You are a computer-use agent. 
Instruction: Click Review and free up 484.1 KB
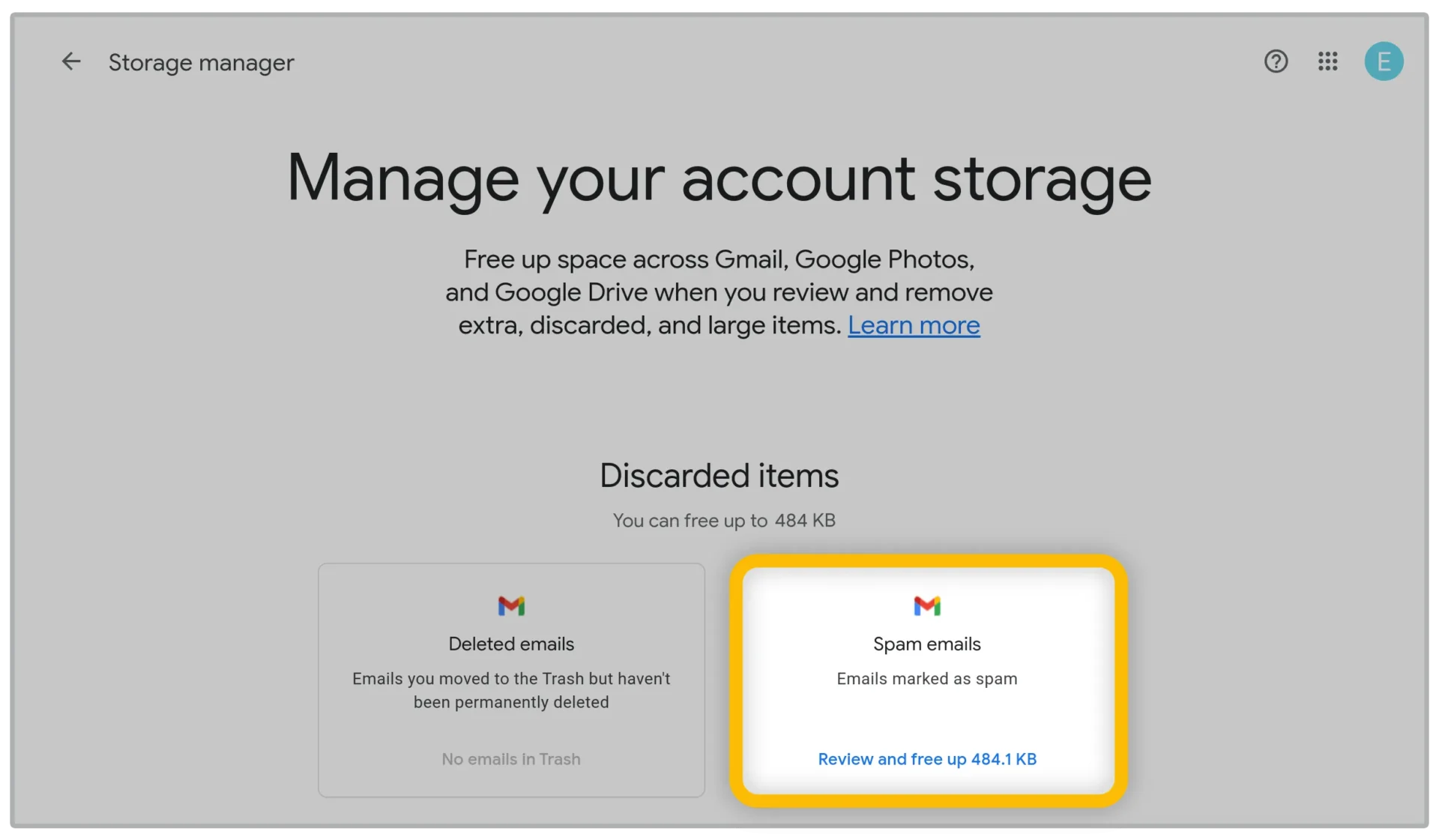927,759
